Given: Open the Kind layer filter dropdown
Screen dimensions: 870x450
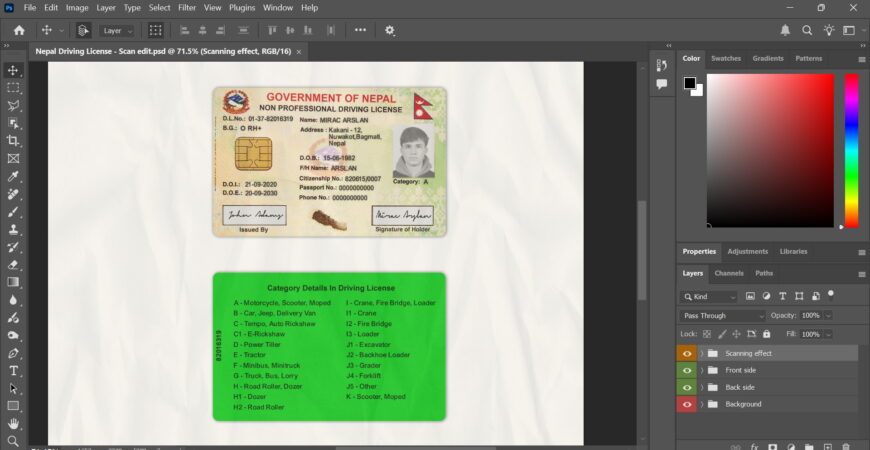Looking at the screenshot, I should (709, 297).
